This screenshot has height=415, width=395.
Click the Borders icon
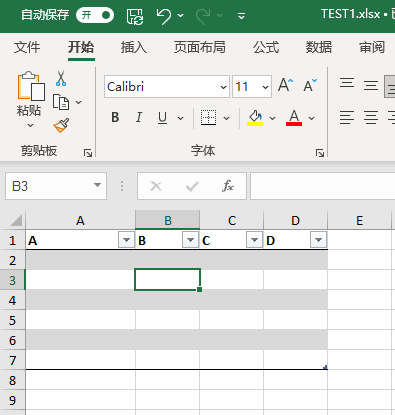[208, 118]
